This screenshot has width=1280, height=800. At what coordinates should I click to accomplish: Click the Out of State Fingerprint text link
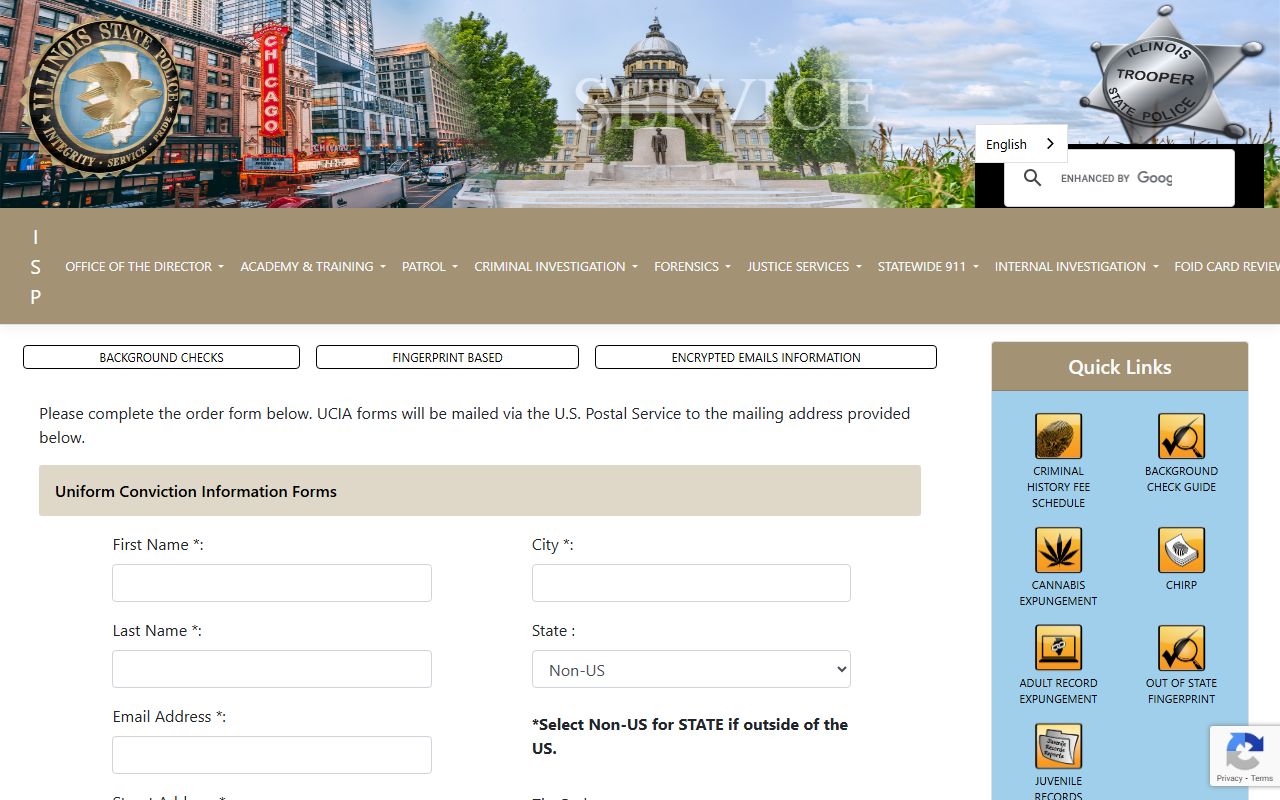click(1181, 691)
